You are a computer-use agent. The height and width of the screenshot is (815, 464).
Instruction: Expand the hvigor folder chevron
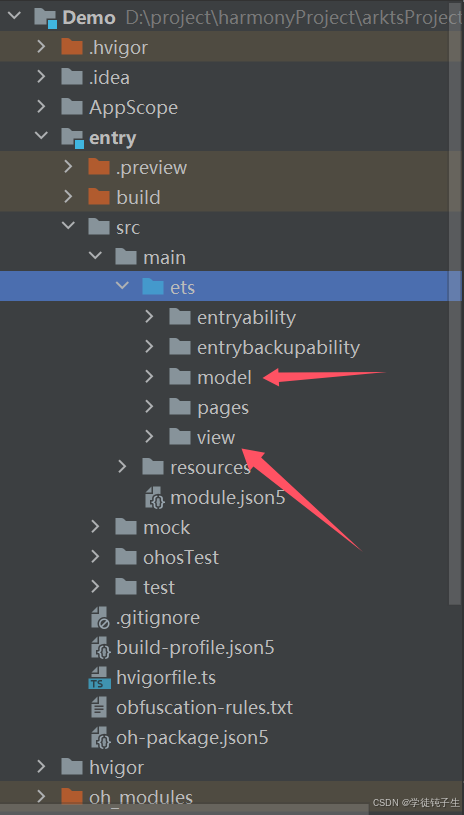click(x=41, y=767)
